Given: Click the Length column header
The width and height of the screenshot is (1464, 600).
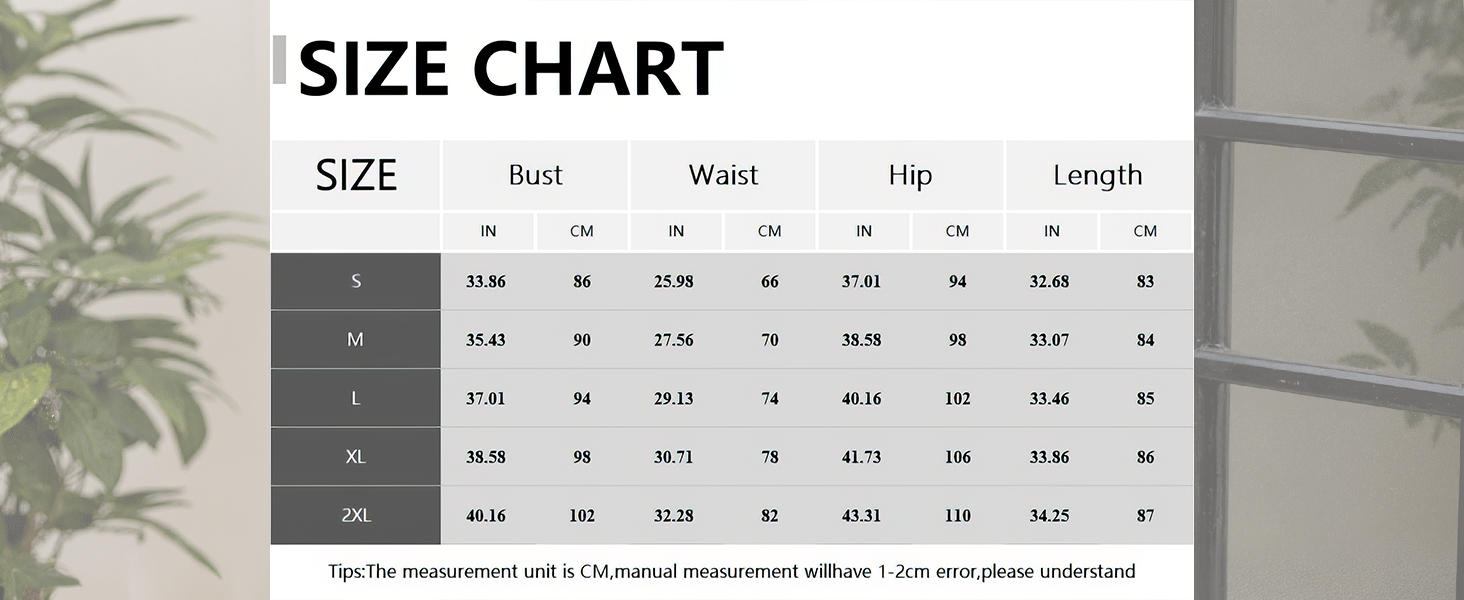Looking at the screenshot, I should coord(1097,175).
